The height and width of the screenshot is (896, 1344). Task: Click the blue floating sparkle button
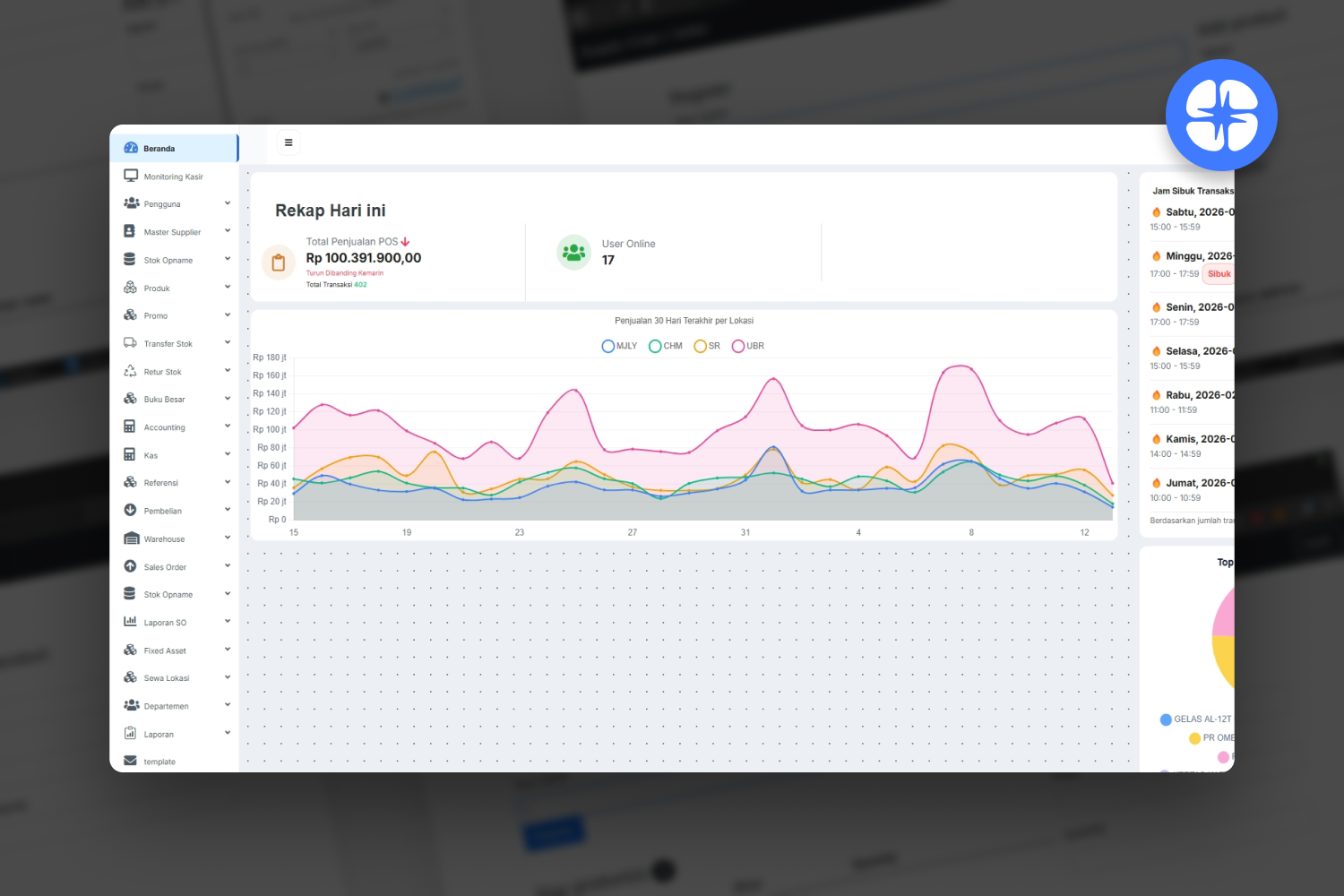(1221, 116)
